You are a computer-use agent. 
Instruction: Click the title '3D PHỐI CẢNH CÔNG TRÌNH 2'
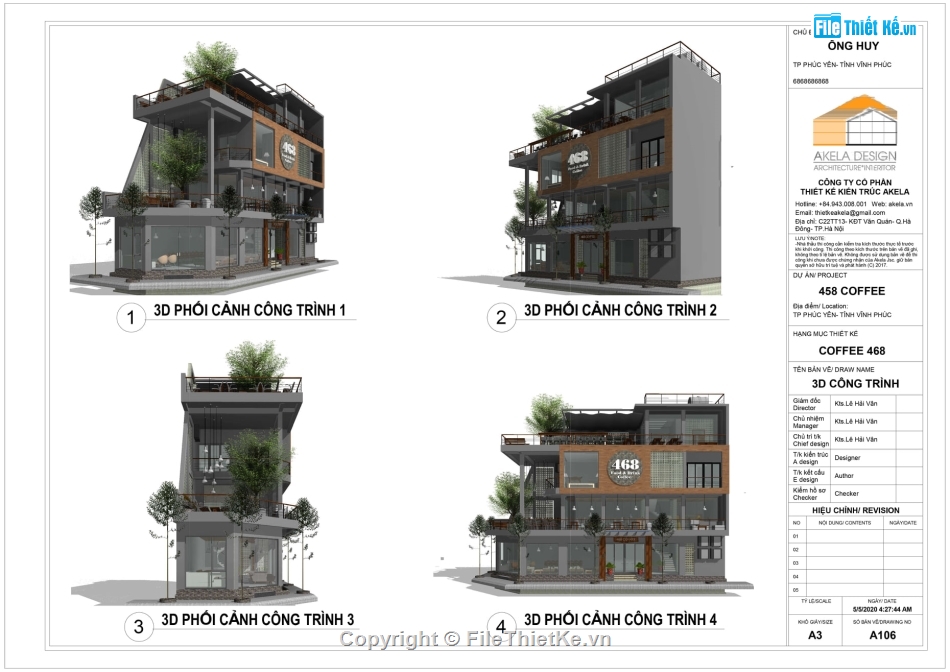click(x=620, y=310)
